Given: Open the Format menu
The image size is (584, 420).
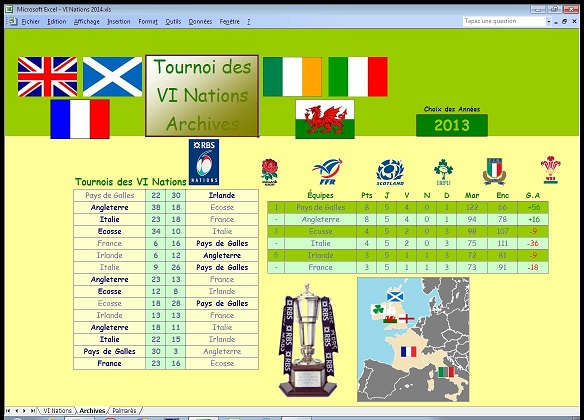Looking at the screenshot, I should (148, 22).
